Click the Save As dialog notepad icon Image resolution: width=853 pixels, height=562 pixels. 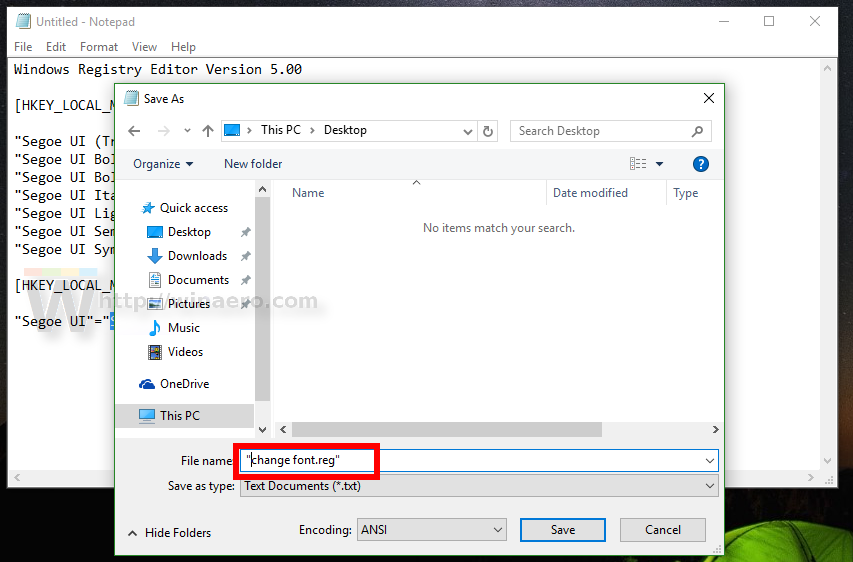pos(131,98)
